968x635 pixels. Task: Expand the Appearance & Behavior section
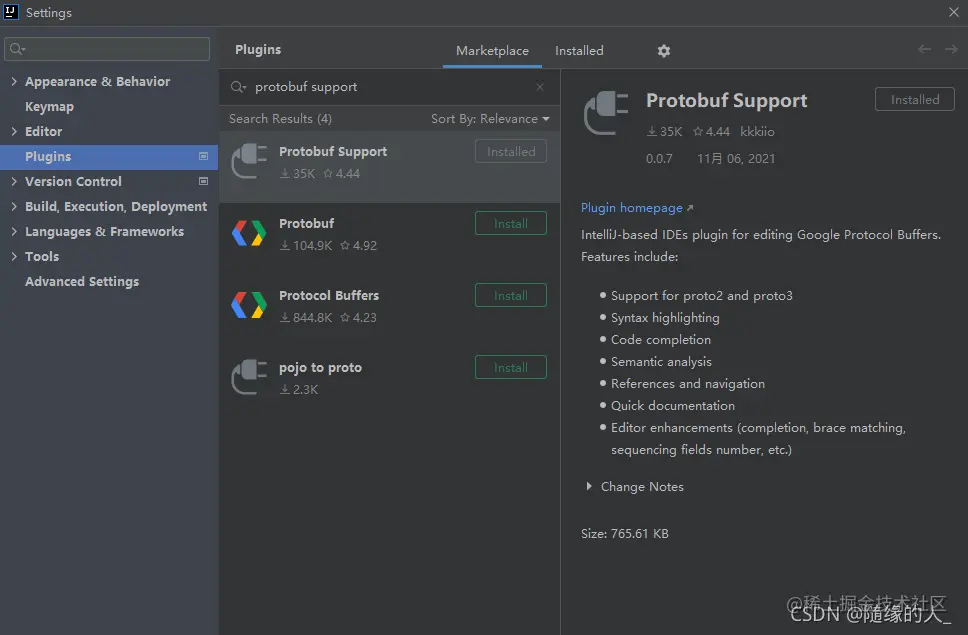(x=14, y=81)
